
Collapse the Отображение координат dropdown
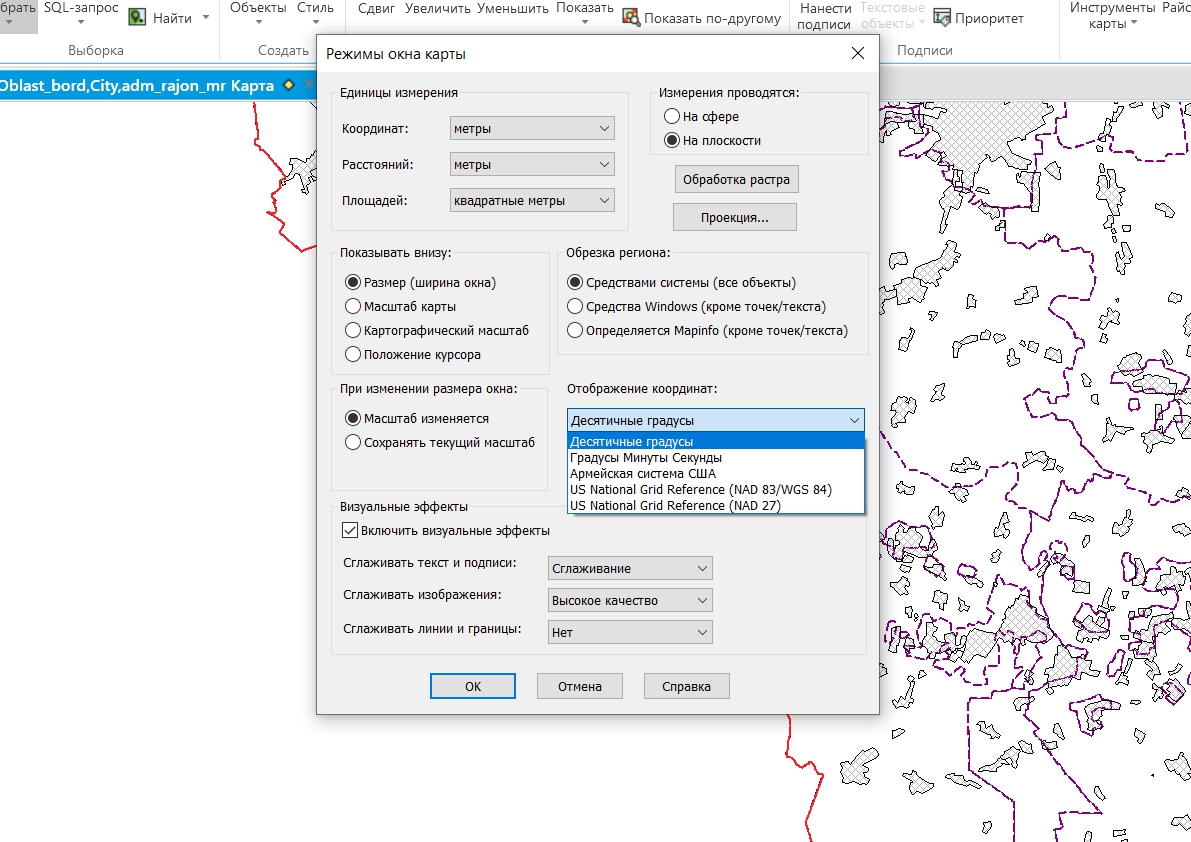coord(716,420)
